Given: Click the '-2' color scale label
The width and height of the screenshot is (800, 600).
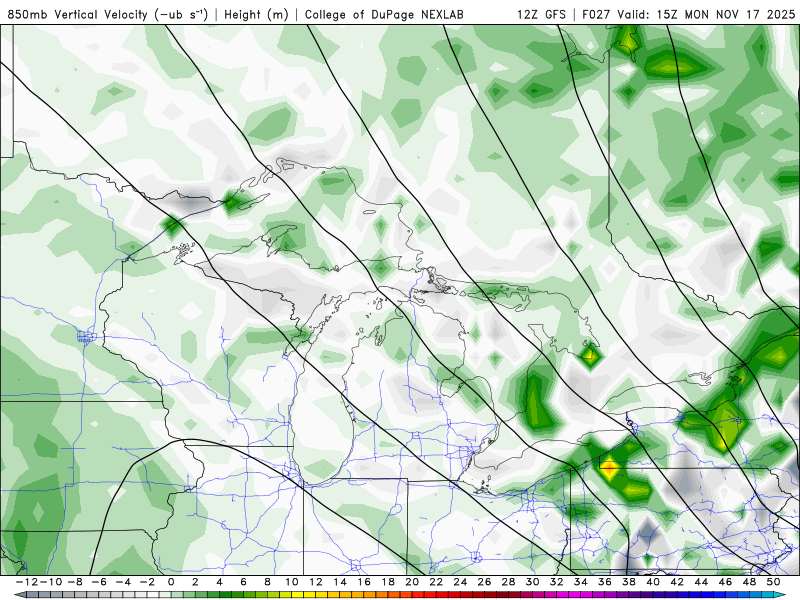Looking at the screenshot, I should click(x=146, y=582).
